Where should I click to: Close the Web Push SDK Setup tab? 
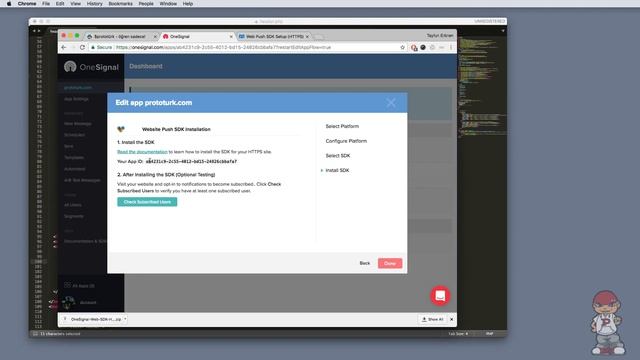(307, 36)
